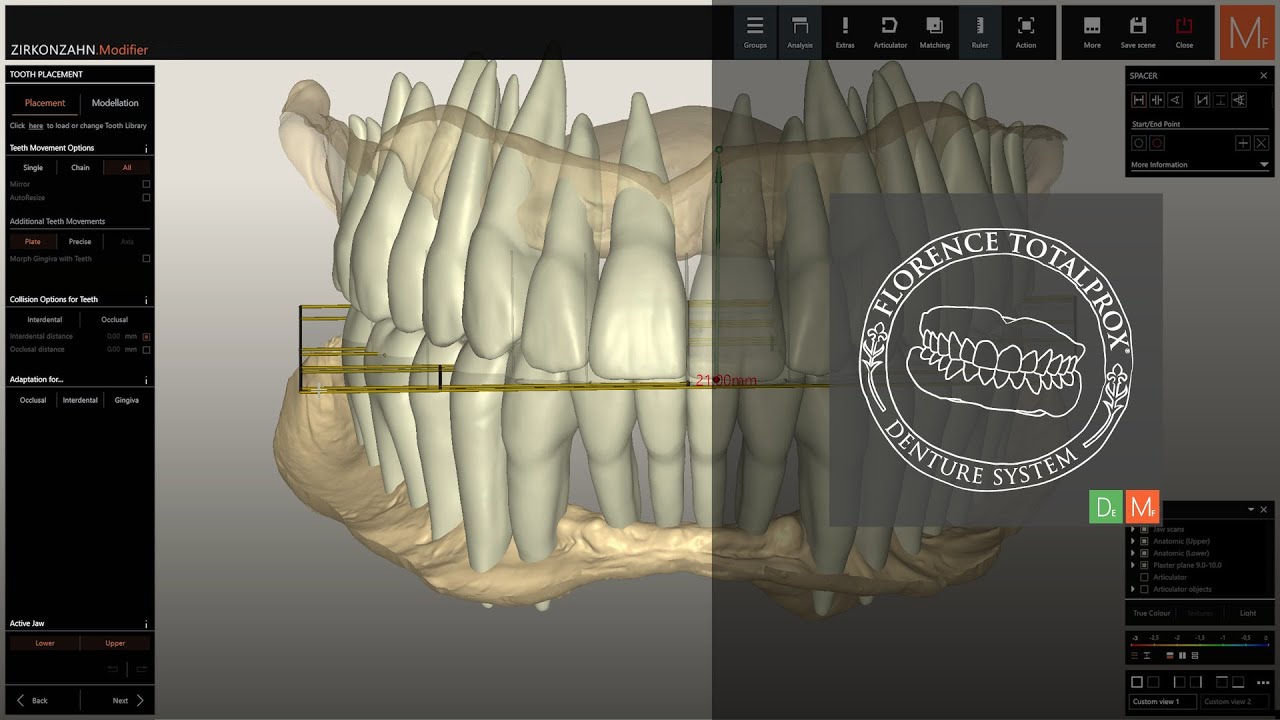Click the red Close power icon

pyautogui.click(x=1184, y=32)
